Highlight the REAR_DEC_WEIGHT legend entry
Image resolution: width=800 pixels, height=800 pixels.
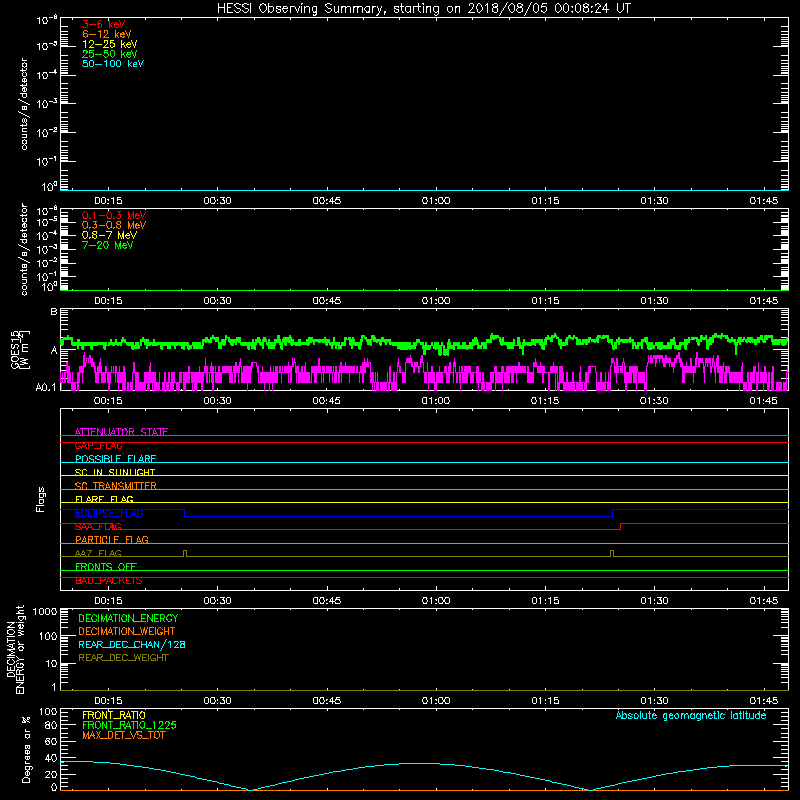pyautogui.click(x=123, y=658)
